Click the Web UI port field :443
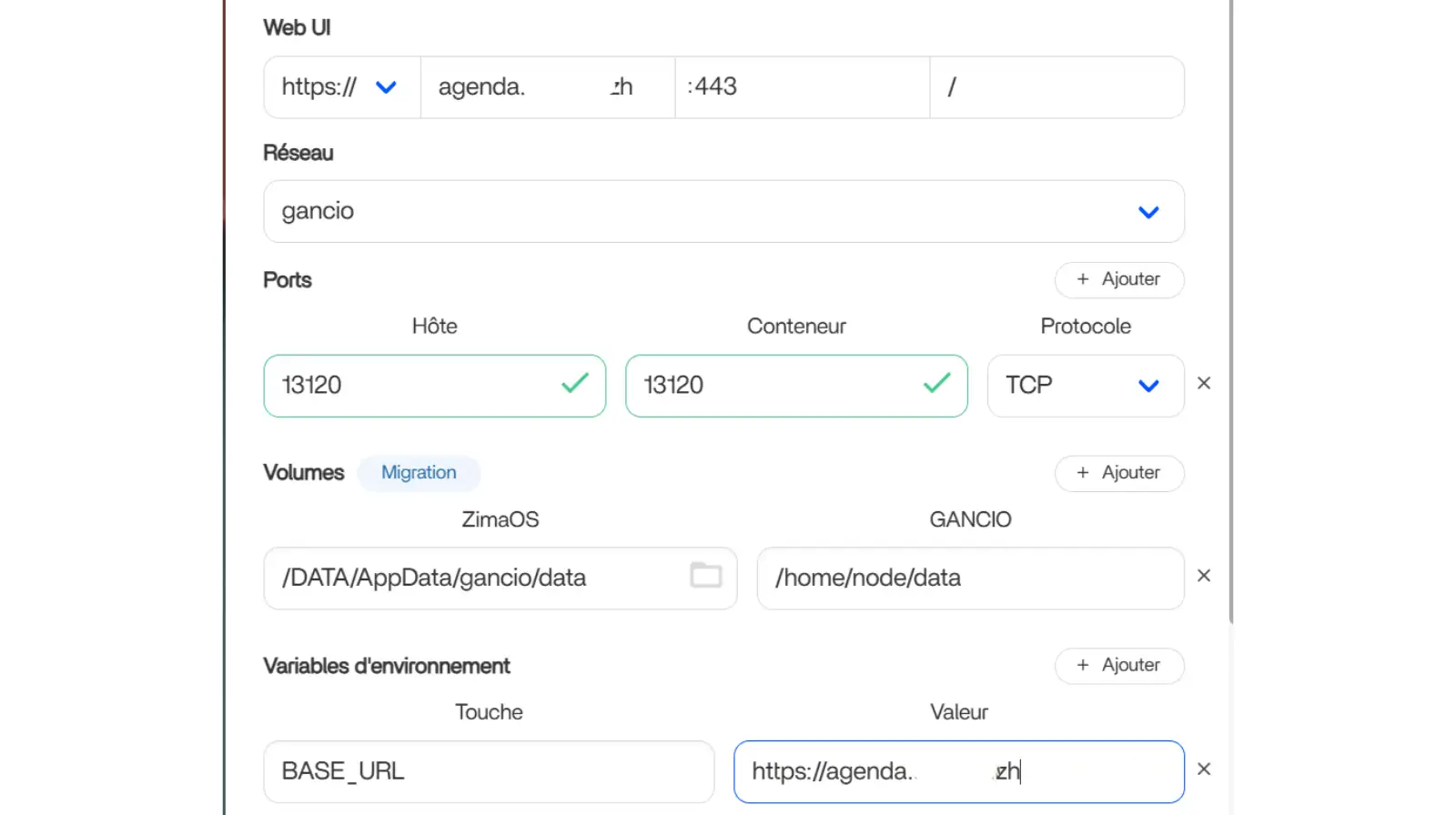 click(x=802, y=87)
